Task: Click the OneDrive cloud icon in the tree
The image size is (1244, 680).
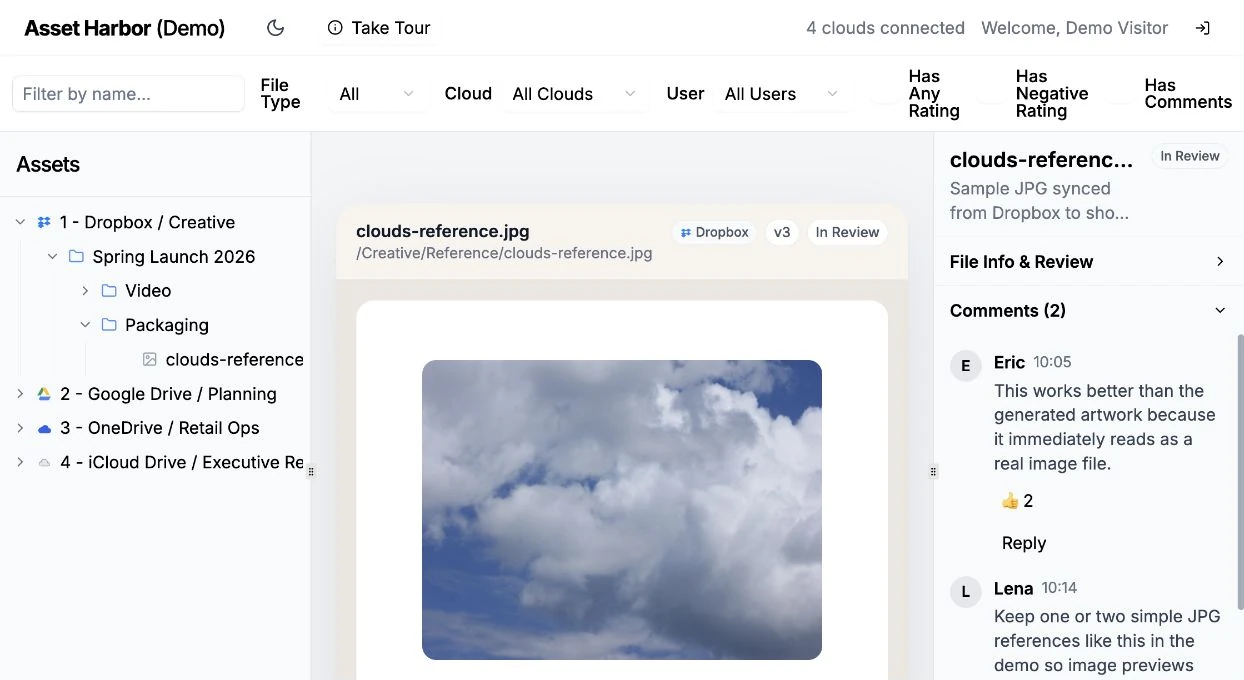Action: tap(44, 428)
